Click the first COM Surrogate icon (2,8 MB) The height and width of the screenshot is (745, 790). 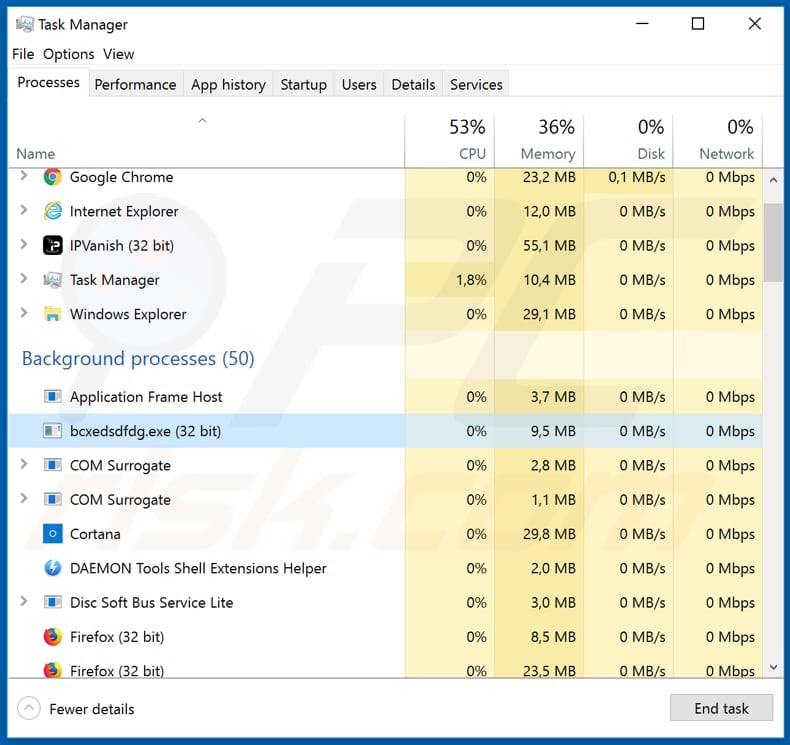pyautogui.click(x=52, y=465)
